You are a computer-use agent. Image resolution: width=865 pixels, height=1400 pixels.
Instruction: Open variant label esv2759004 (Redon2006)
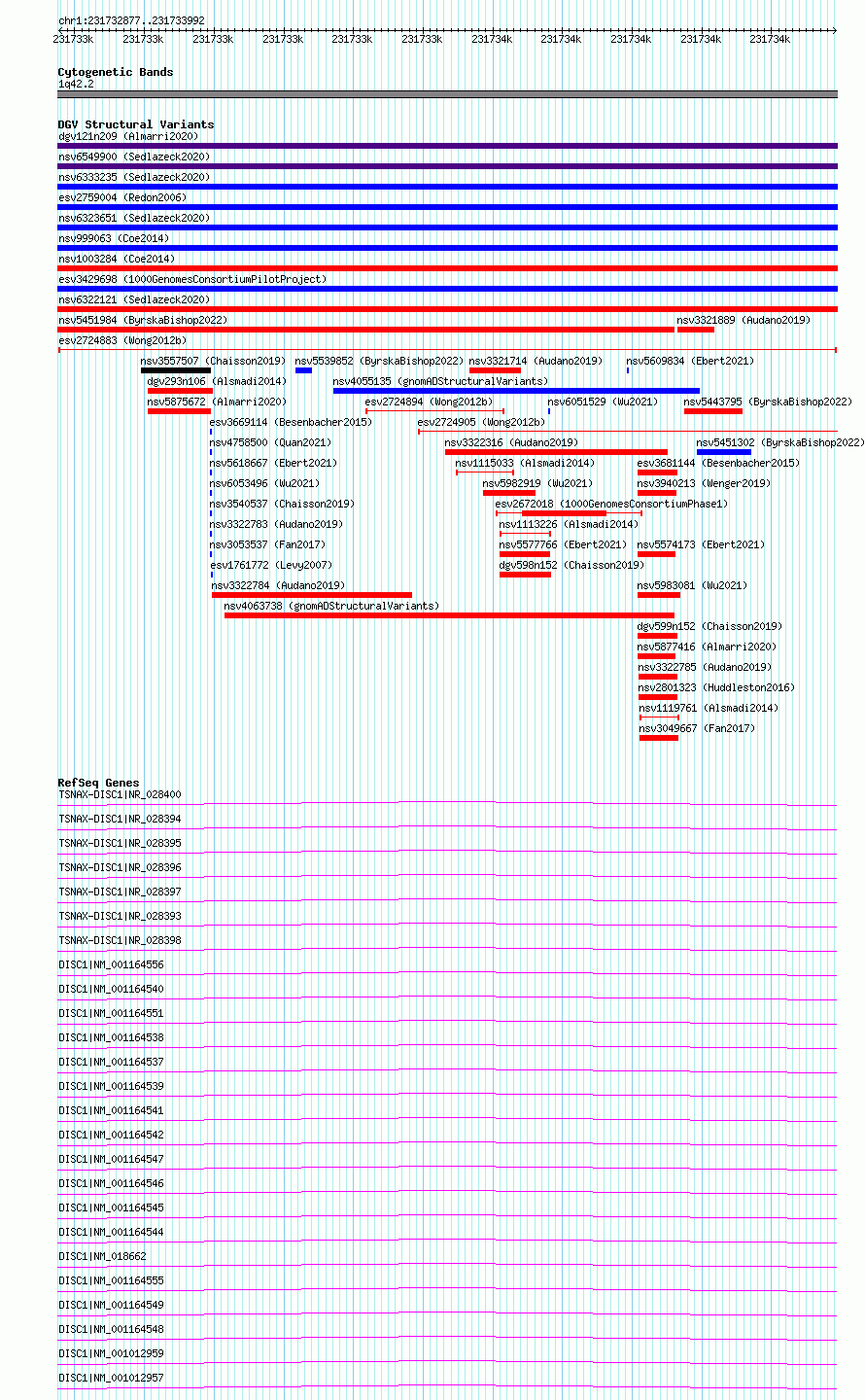pos(122,197)
